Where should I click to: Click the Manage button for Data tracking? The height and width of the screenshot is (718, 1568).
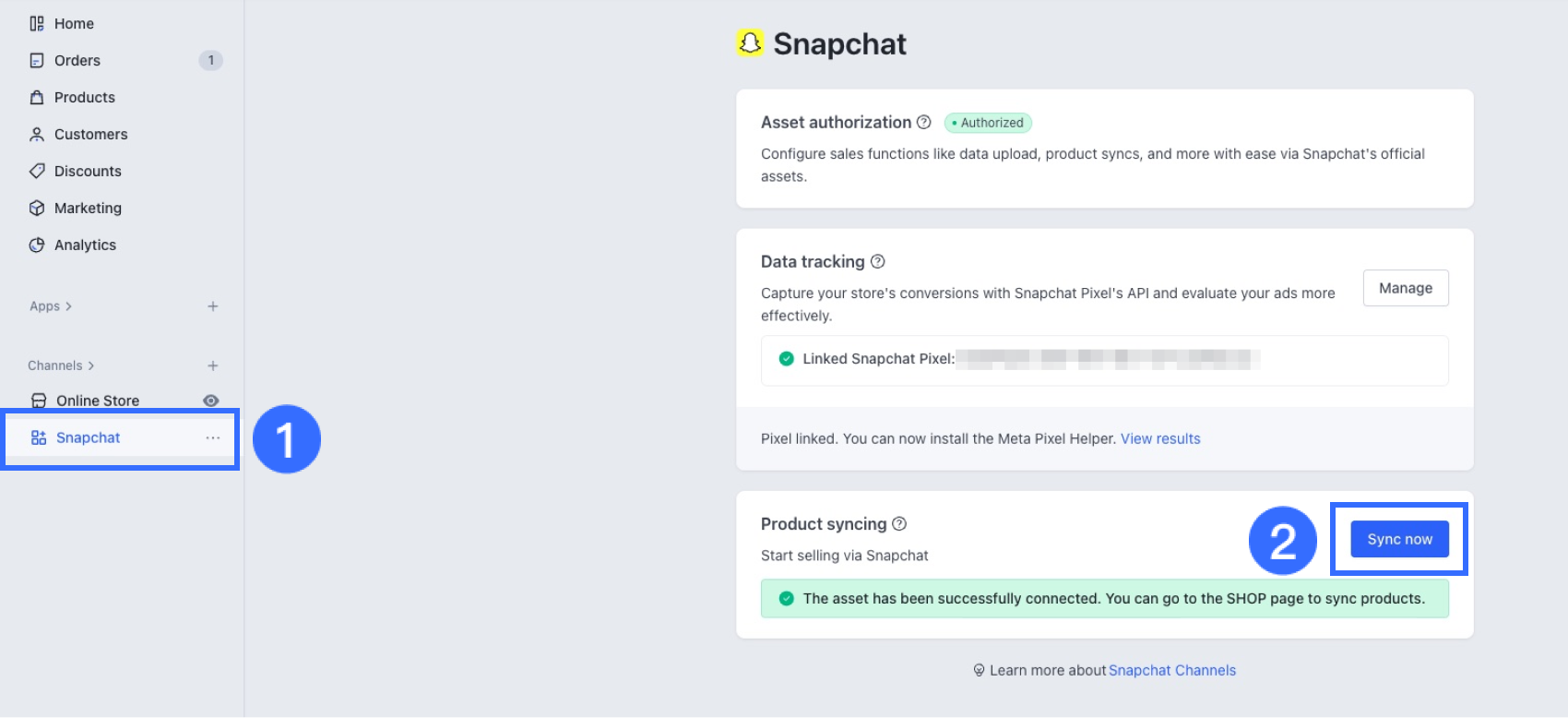[x=1405, y=288]
